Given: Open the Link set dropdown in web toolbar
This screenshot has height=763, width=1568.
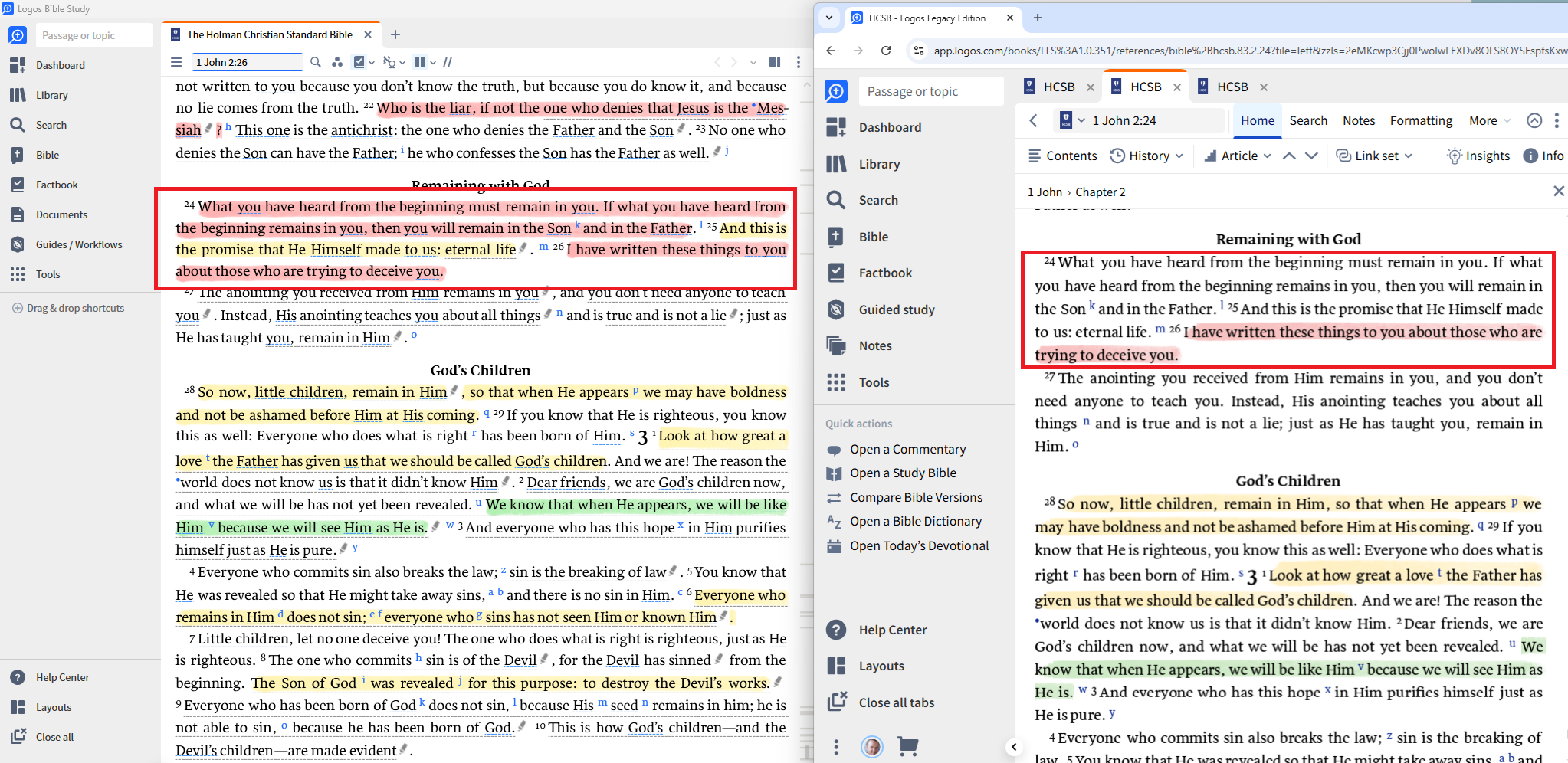Looking at the screenshot, I should pyautogui.click(x=1374, y=156).
